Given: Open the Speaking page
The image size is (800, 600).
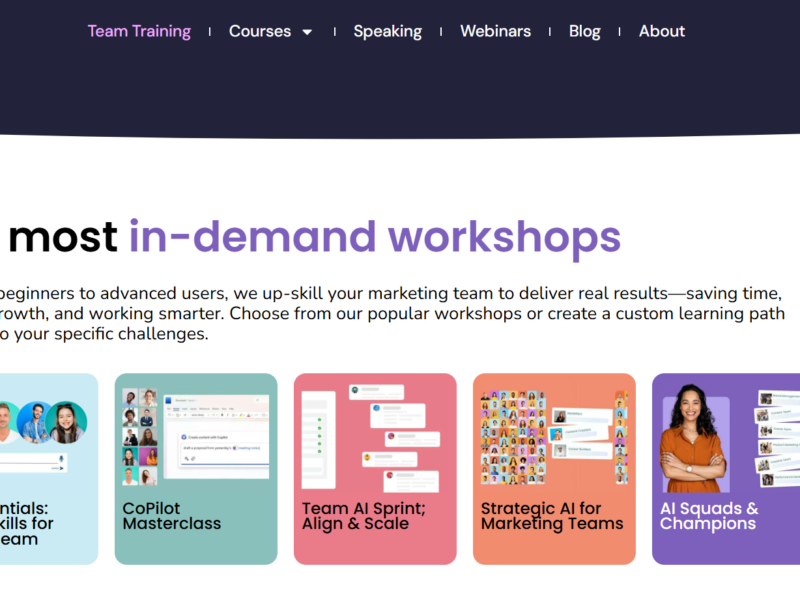Looking at the screenshot, I should pyautogui.click(x=388, y=31).
